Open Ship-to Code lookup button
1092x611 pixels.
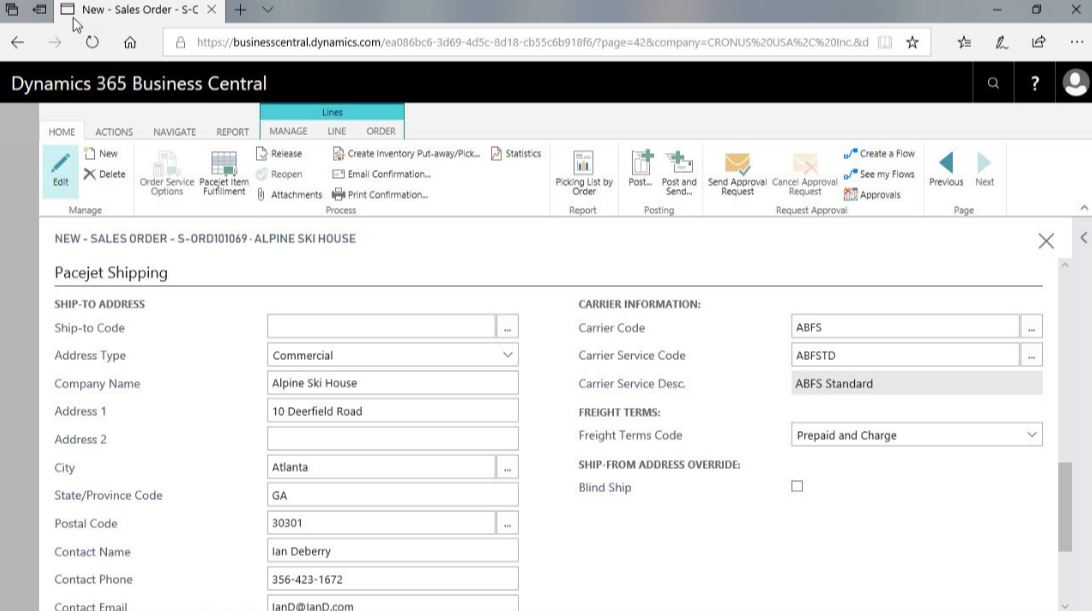click(508, 327)
